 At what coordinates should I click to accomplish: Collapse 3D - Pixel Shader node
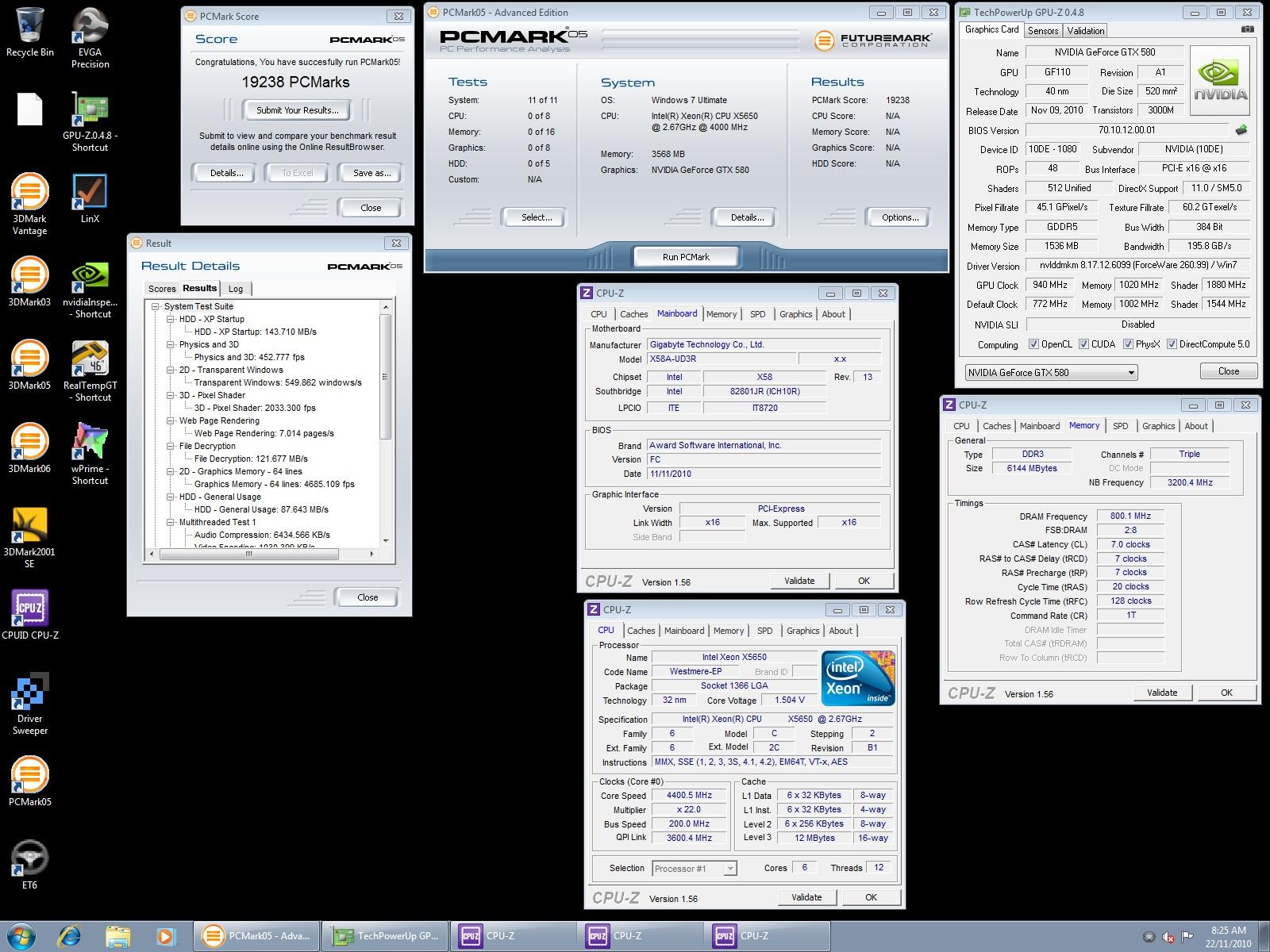tap(170, 395)
